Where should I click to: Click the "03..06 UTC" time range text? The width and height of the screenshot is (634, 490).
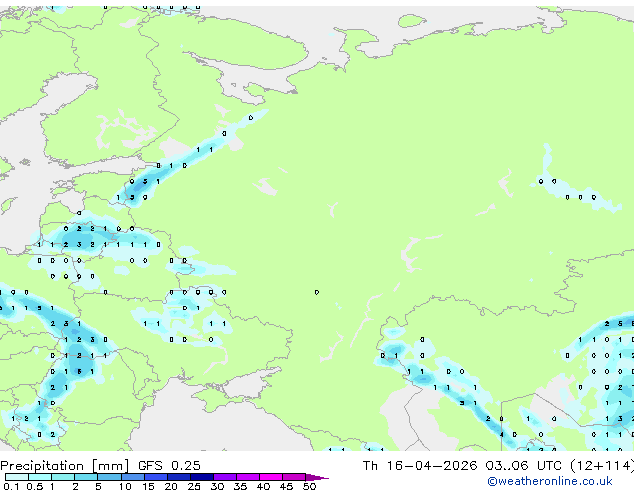(523, 466)
